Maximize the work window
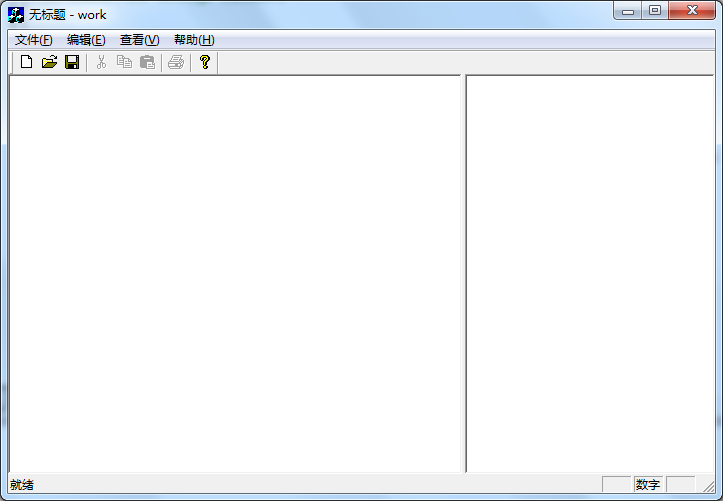 (655, 11)
